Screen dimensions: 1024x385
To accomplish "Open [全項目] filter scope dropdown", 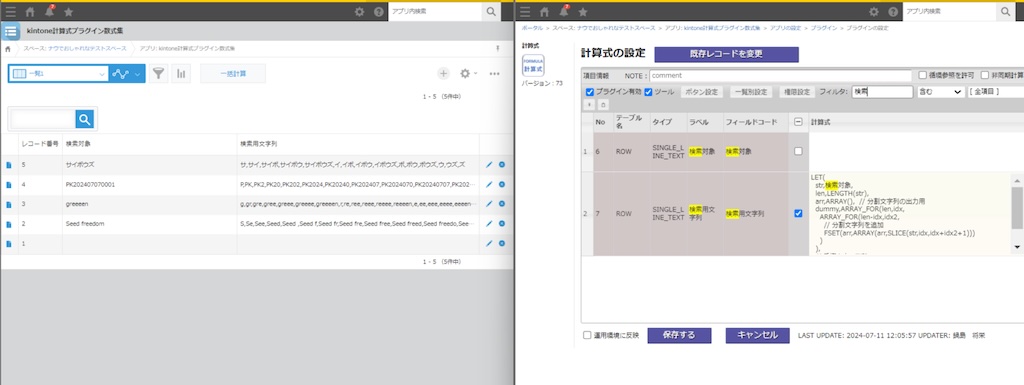I will point(995,92).
